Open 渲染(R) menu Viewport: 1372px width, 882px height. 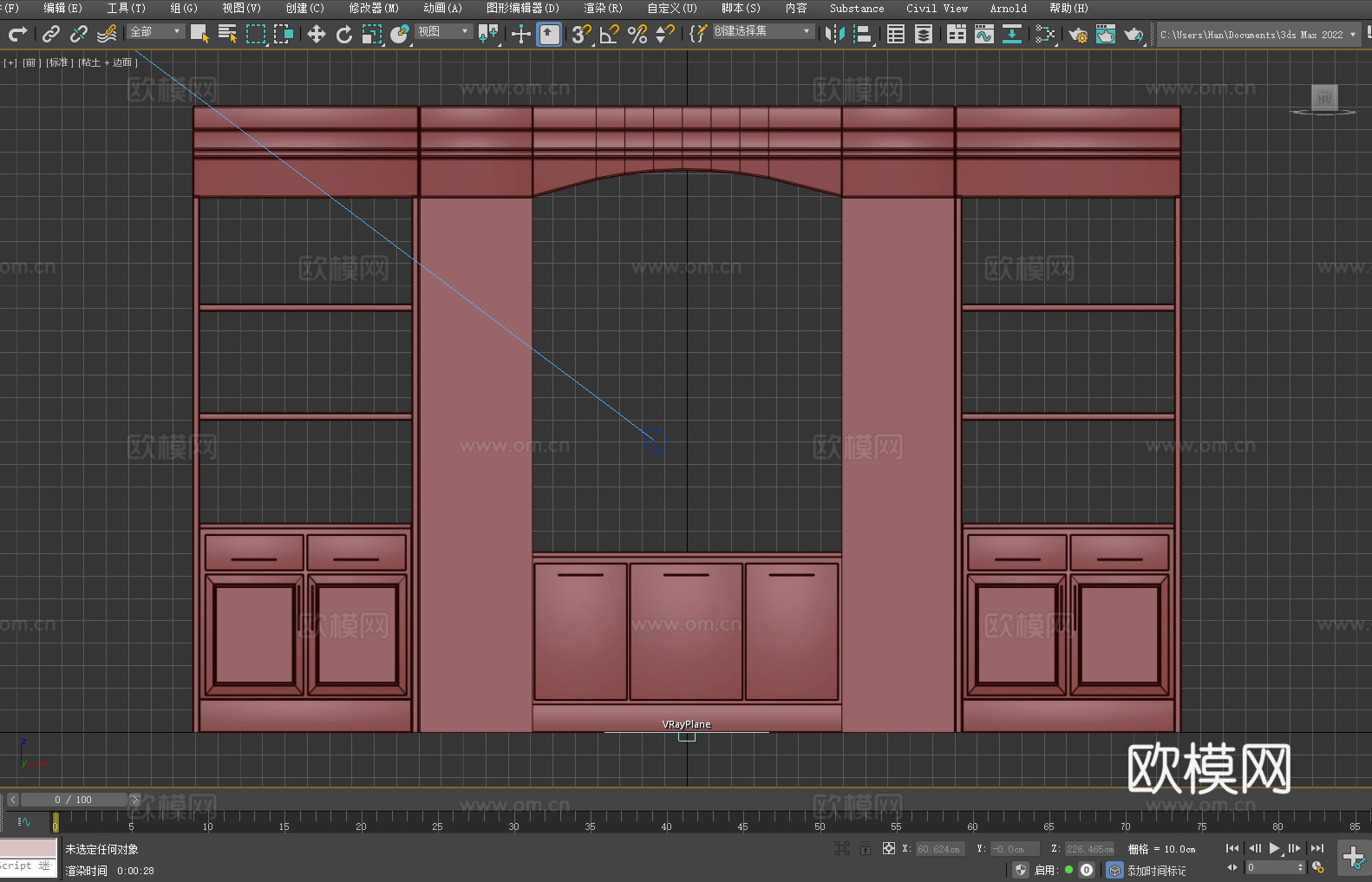(603, 8)
